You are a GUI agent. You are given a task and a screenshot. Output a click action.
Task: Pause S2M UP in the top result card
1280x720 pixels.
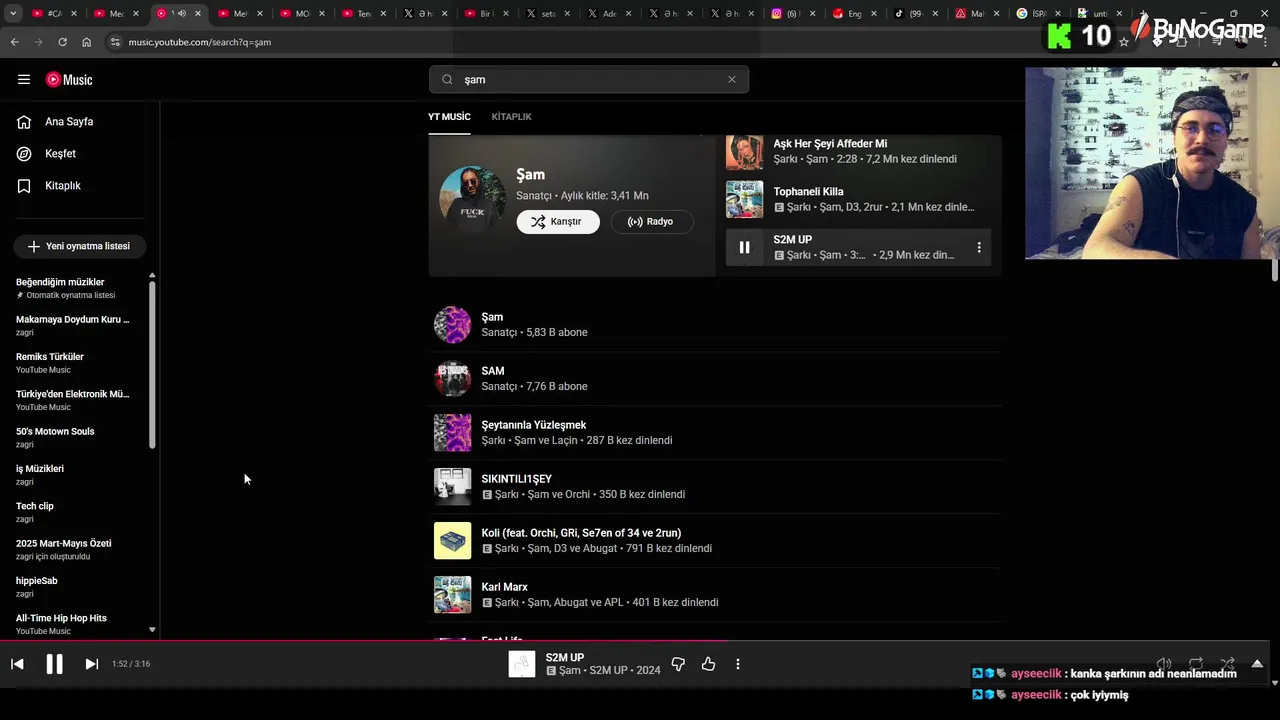click(x=744, y=247)
